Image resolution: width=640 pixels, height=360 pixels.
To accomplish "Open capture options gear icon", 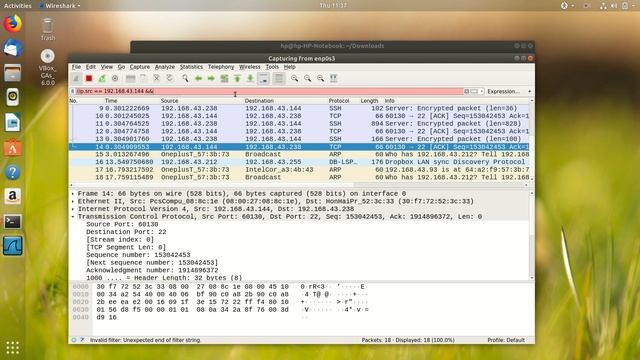I will tap(115, 78).
